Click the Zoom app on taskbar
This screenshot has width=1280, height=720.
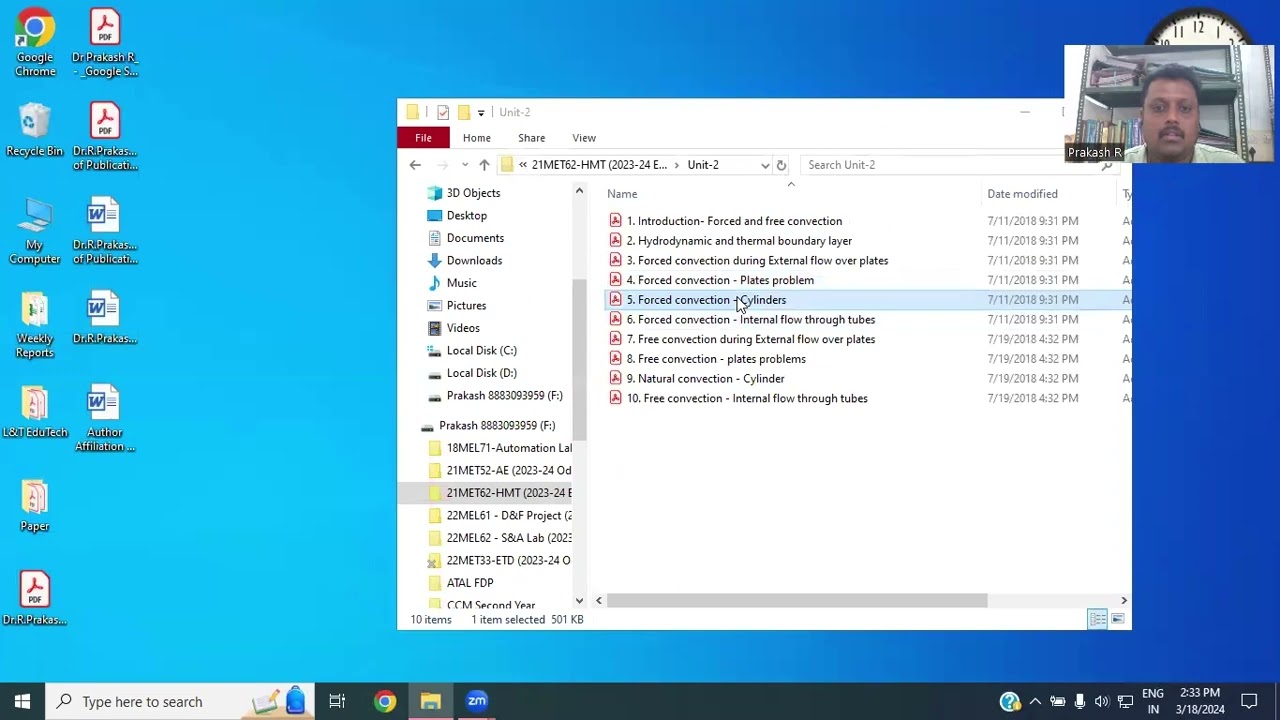477,702
